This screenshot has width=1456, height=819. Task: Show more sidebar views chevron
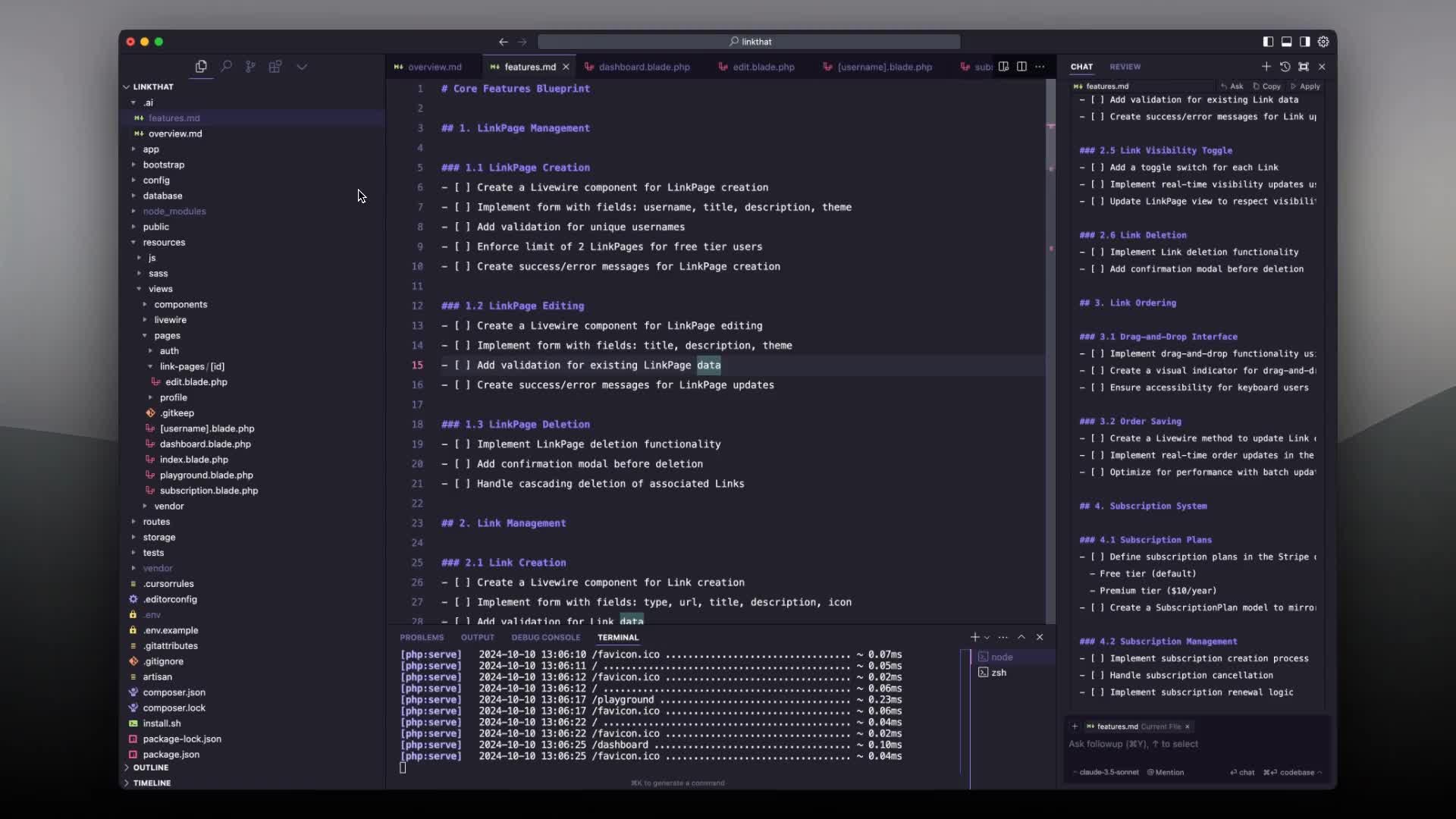click(302, 67)
